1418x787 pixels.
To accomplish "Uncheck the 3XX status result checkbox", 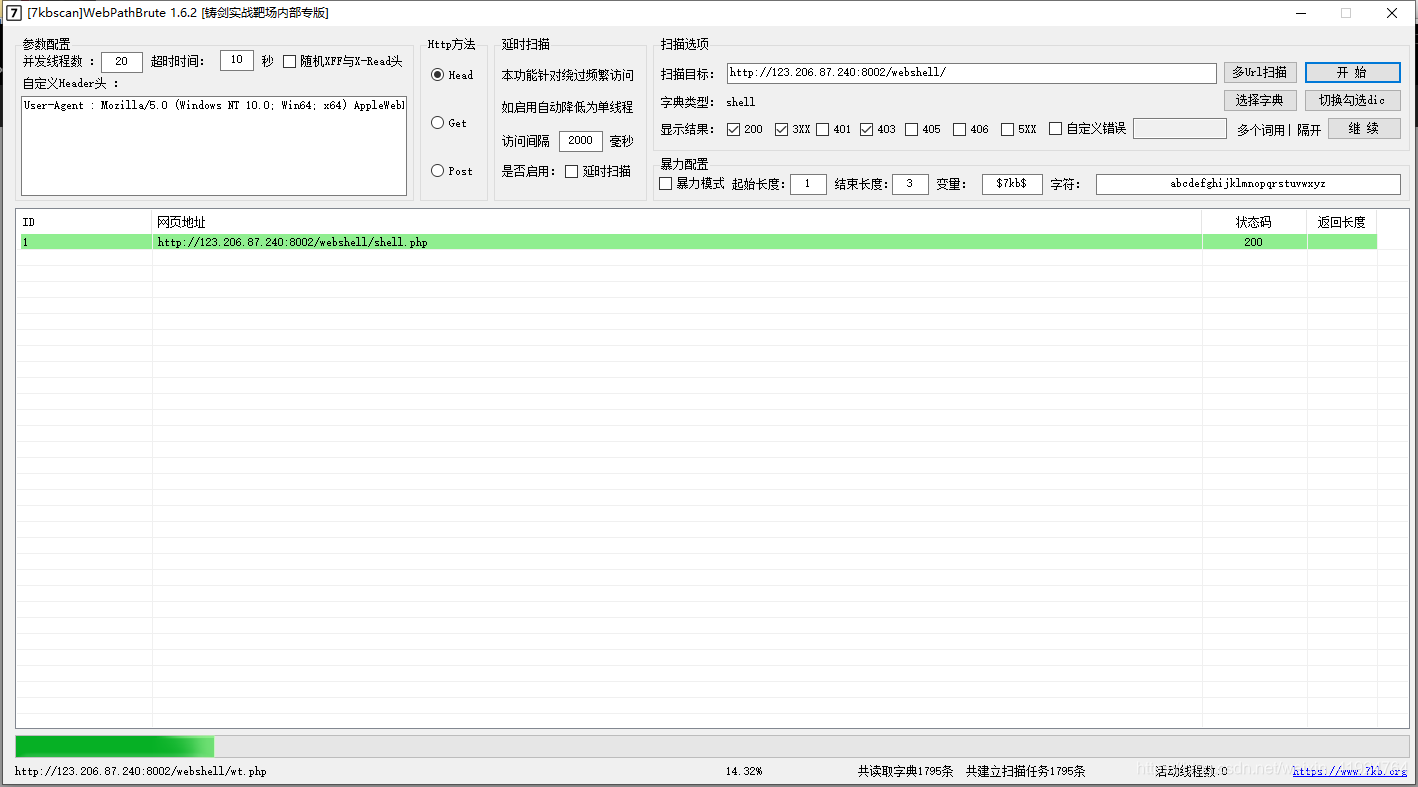I will pos(782,129).
